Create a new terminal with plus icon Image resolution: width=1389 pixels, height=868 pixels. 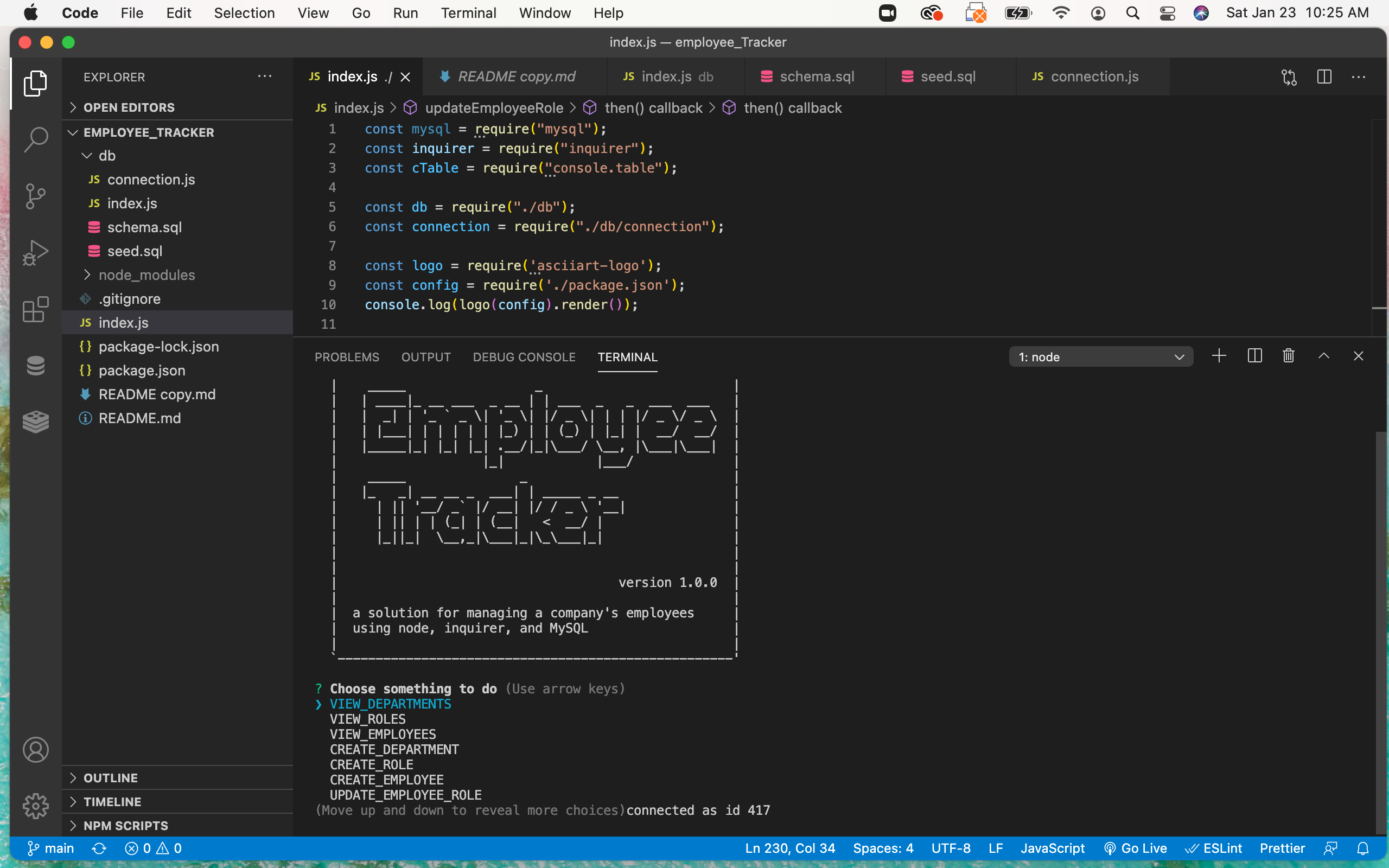1219,356
